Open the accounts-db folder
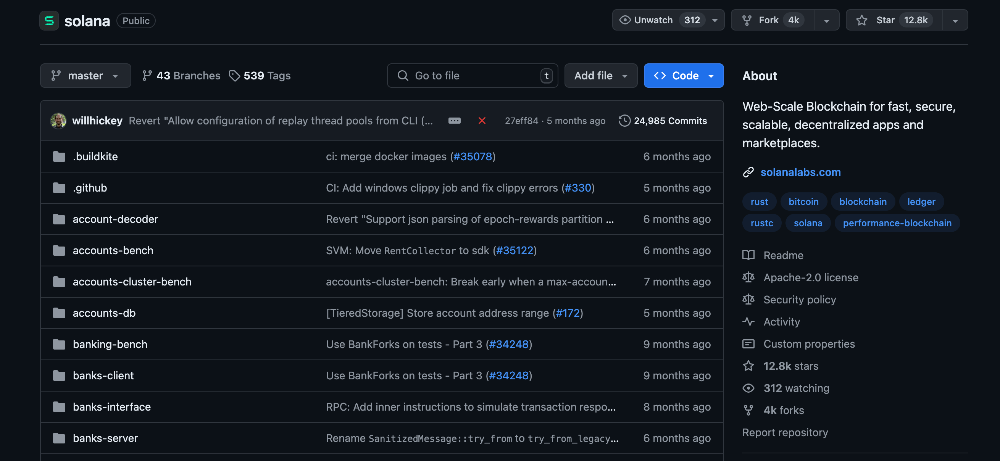This screenshot has width=1000, height=461. pos(104,313)
